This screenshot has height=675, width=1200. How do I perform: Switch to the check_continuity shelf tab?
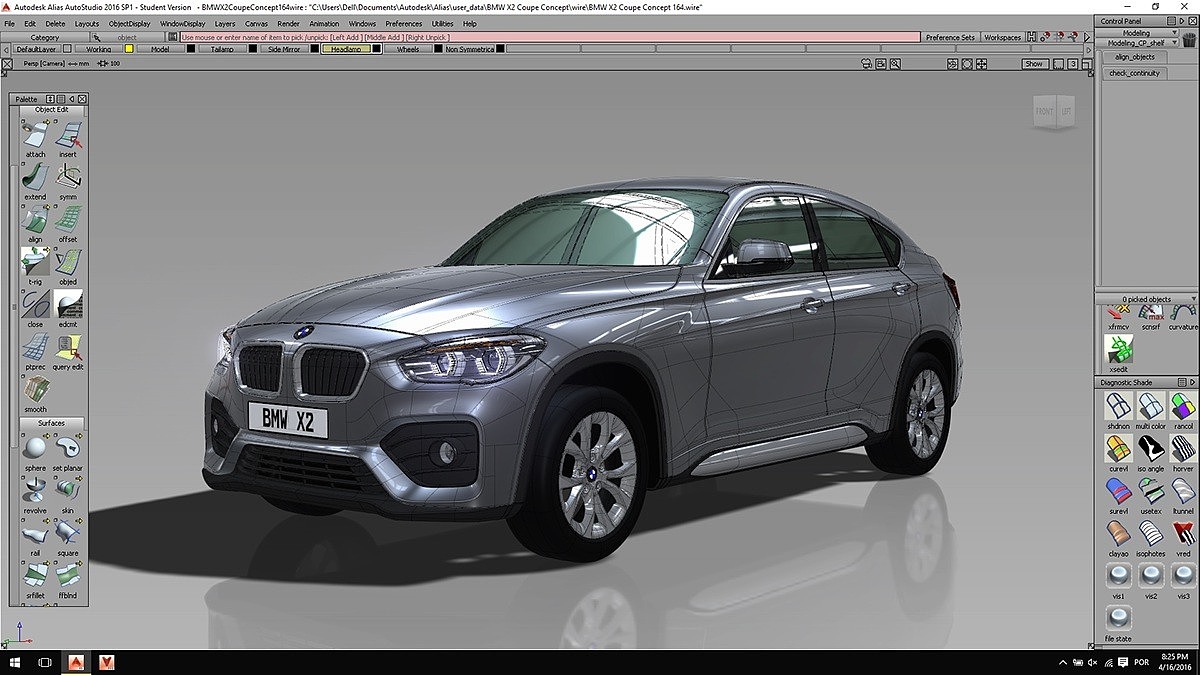1135,73
